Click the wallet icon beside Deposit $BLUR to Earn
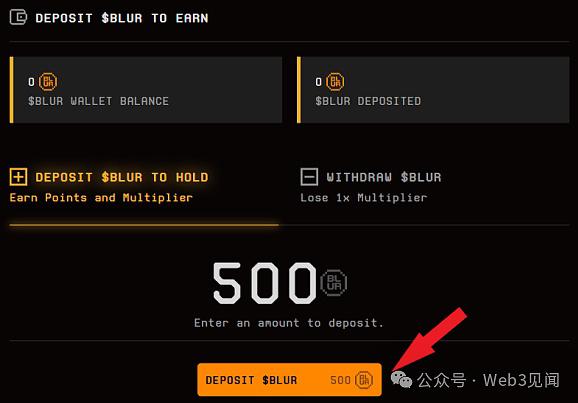This screenshot has width=578, height=403. 18,17
